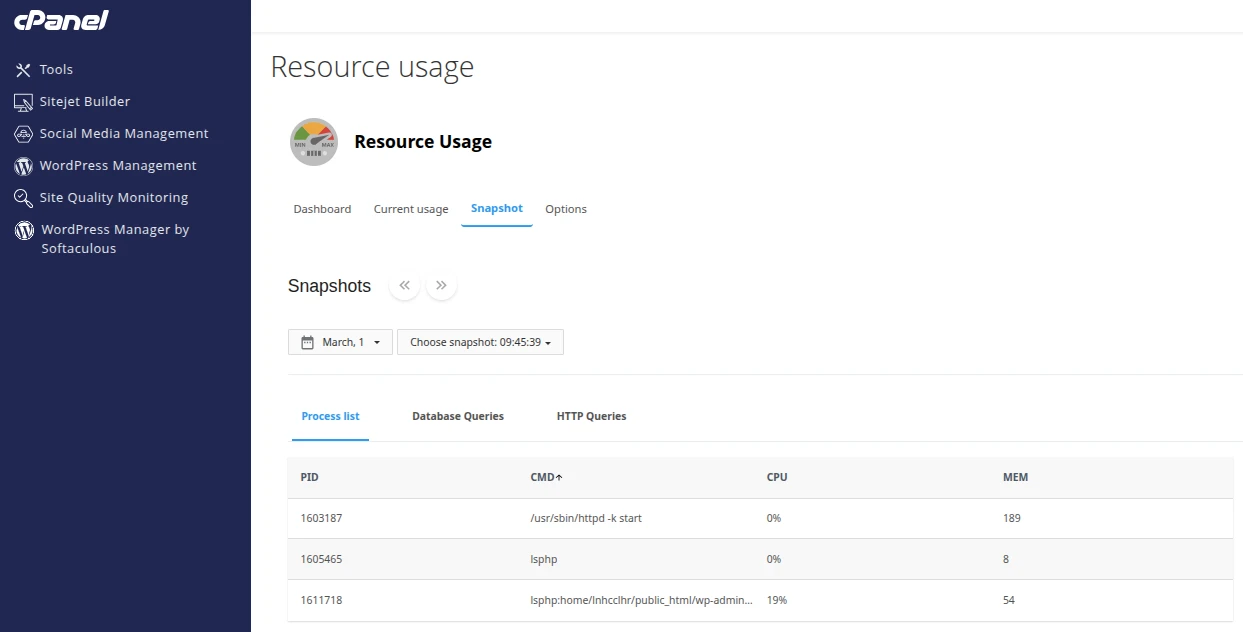
Task: Click the WordPress Management icon
Action: coord(22,165)
